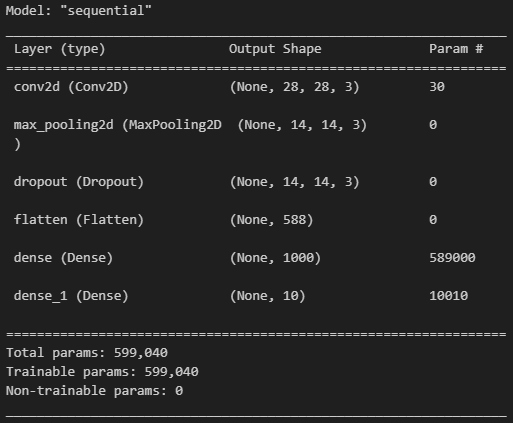Select the max_pooling2d (MaxPooling2D layer name

tap(118, 125)
